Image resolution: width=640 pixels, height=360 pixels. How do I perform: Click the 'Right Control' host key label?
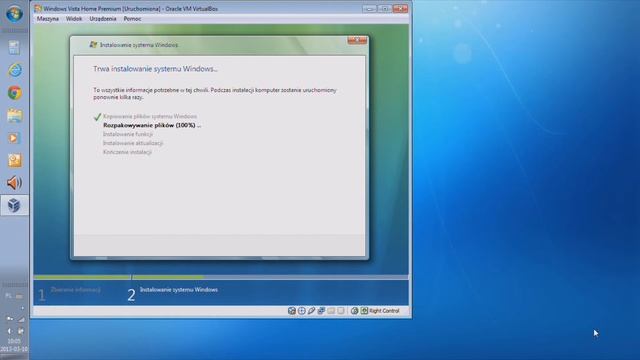pyautogui.click(x=384, y=311)
